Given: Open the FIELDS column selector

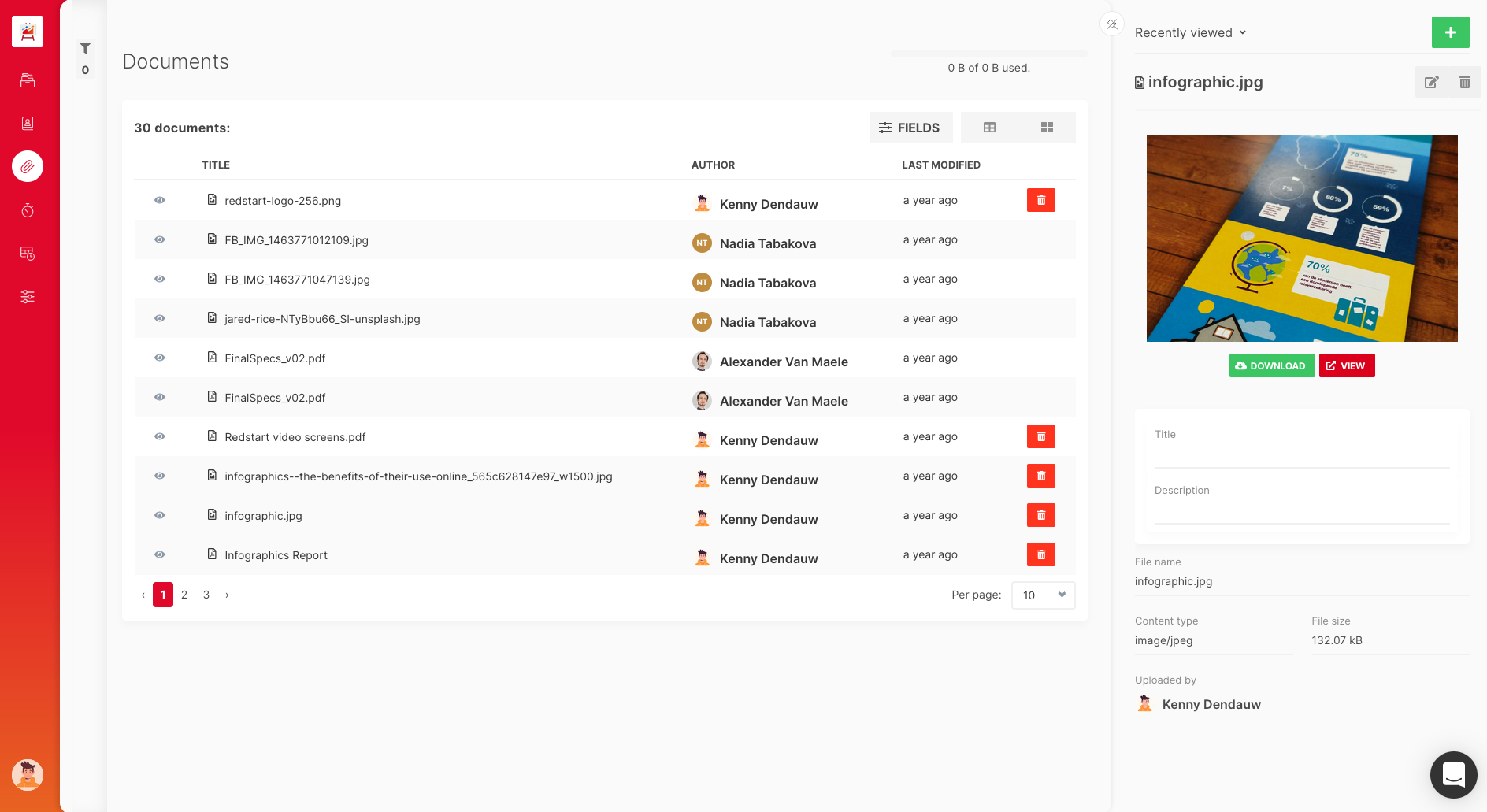Looking at the screenshot, I should [x=910, y=128].
